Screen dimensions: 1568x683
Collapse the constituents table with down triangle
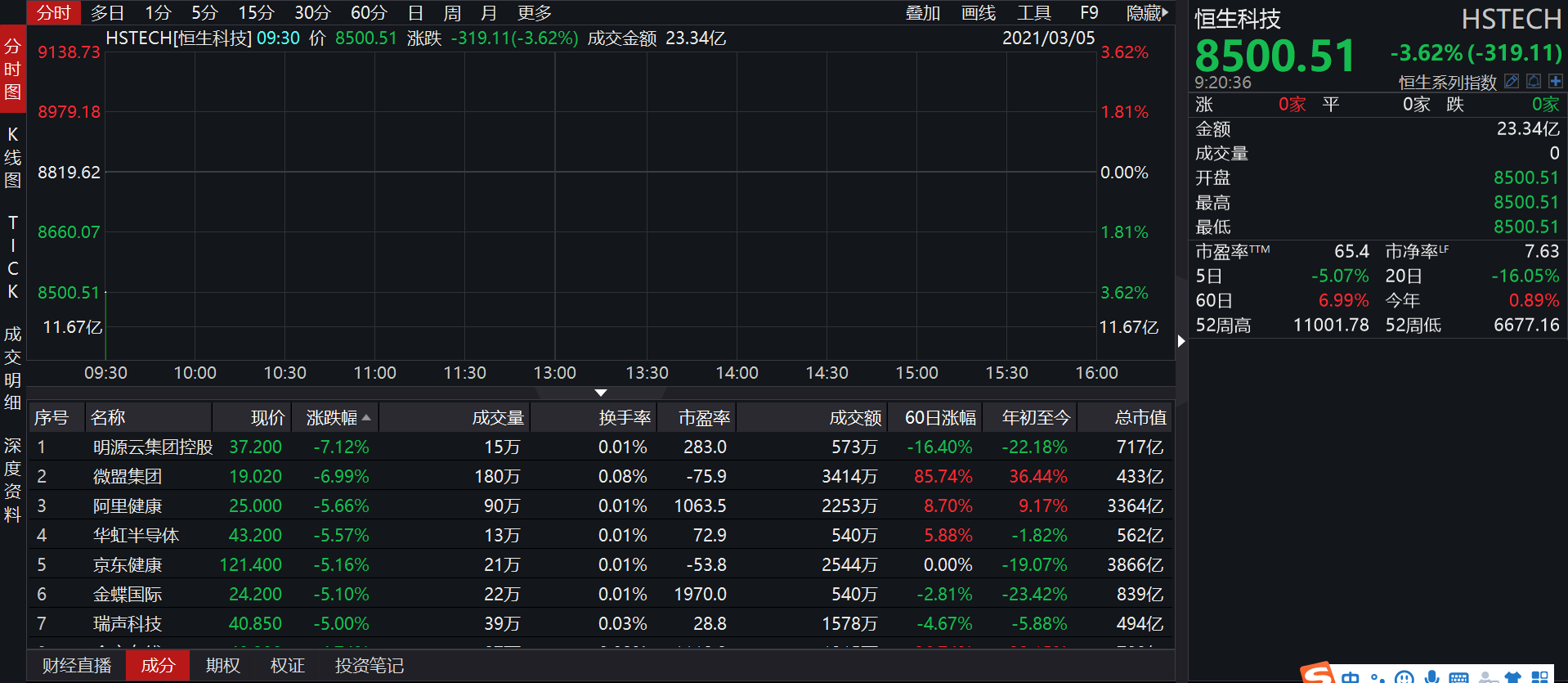tap(601, 393)
